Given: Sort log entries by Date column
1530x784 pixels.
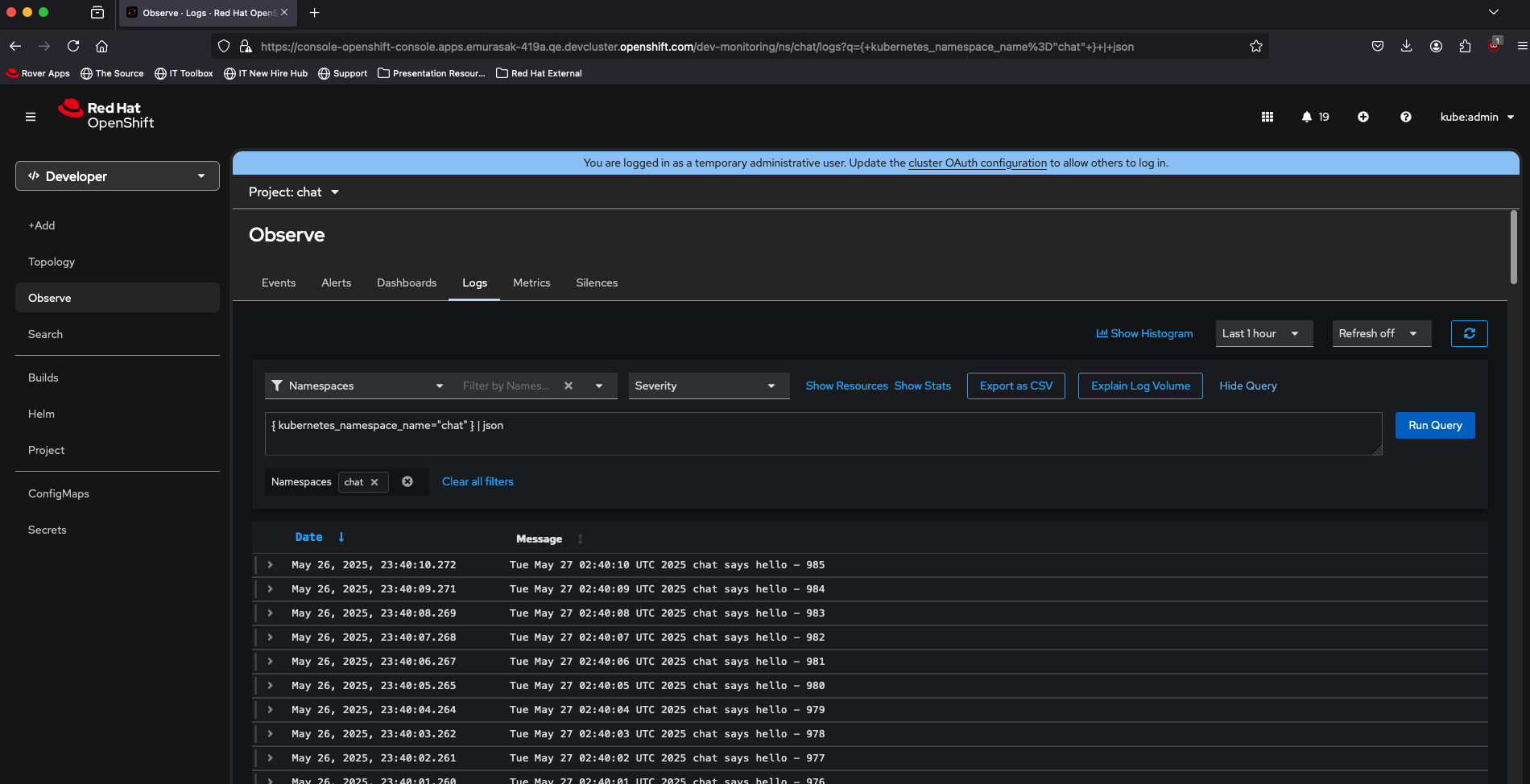Looking at the screenshot, I should (309, 537).
